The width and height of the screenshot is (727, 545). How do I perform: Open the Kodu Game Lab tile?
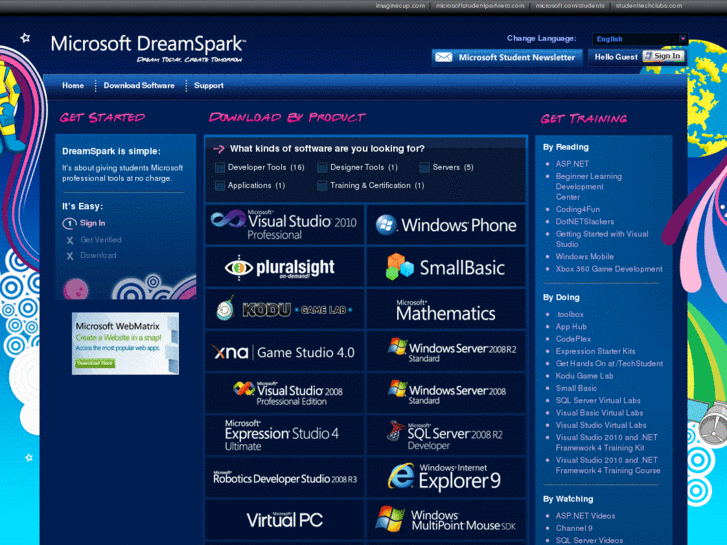click(284, 310)
